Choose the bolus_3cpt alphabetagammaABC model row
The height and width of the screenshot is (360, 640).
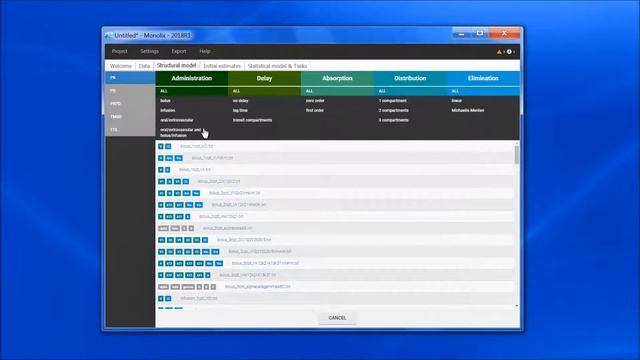pyautogui.click(x=335, y=287)
